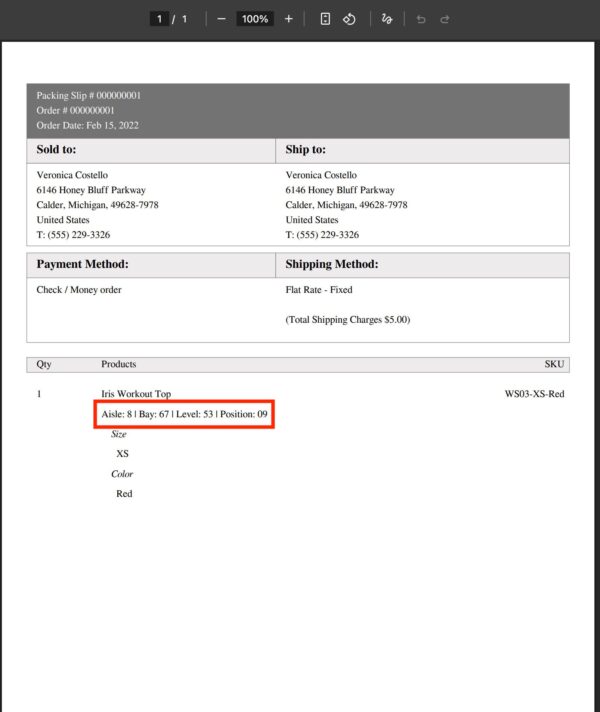600x712 pixels.
Task: Rotate the document with the rotate icon
Action: coord(350,19)
